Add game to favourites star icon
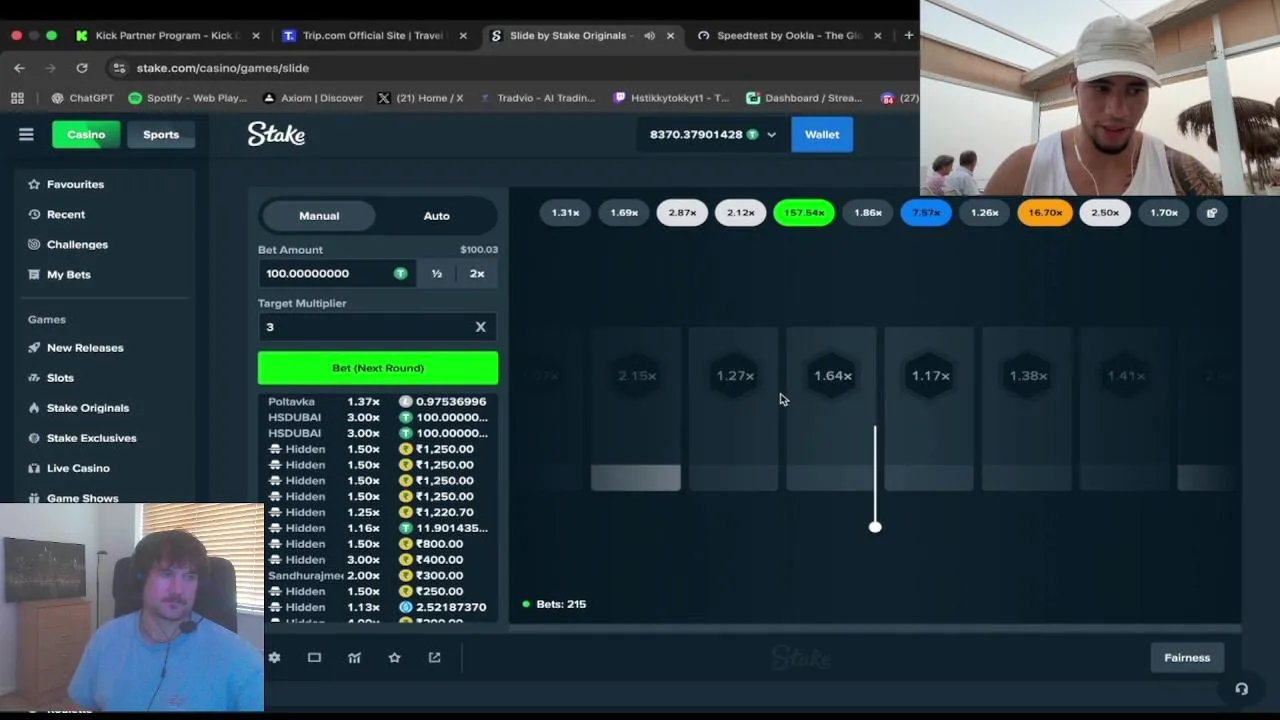 (394, 657)
